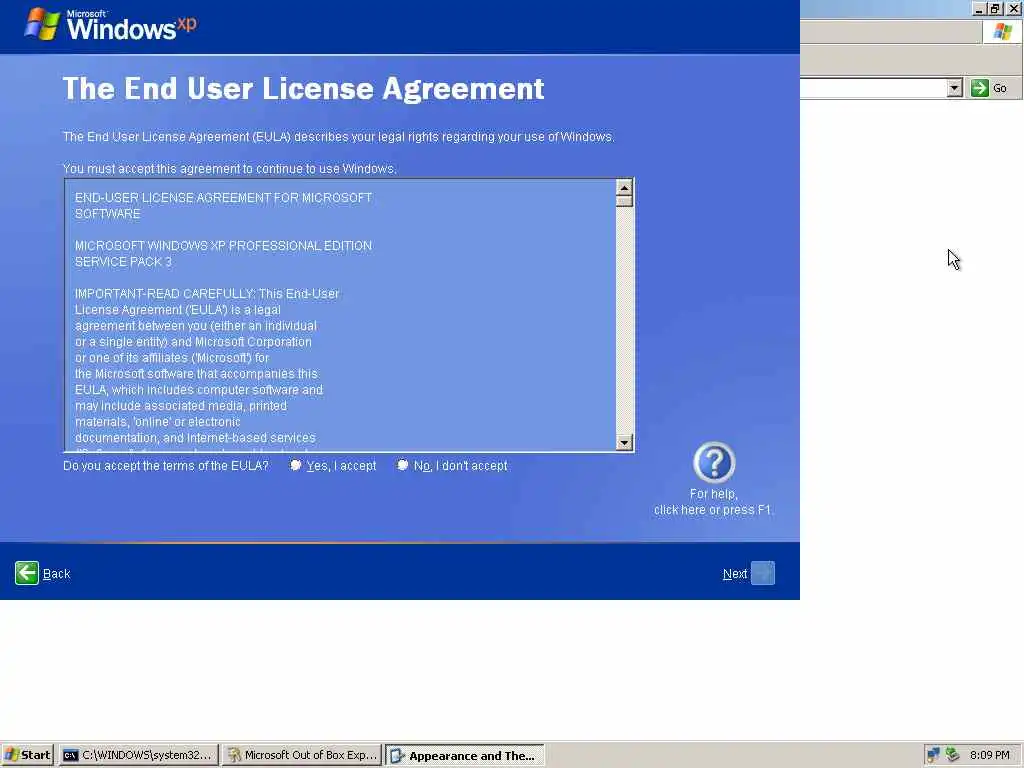Click the green Go arrow button
Viewport: 1024px width, 768px height.
[980, 88]
